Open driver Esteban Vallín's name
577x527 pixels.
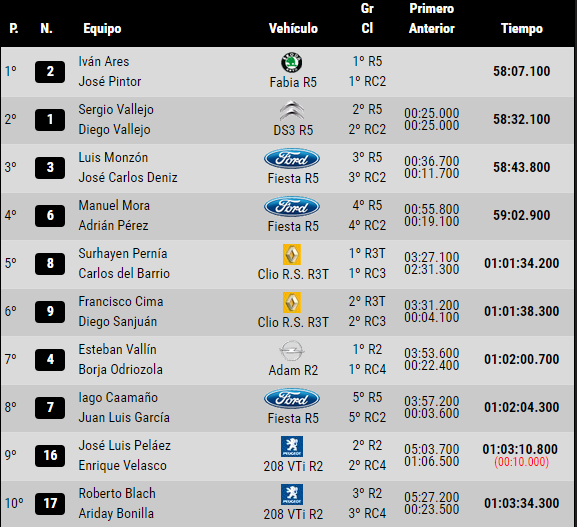pos(117,349)
